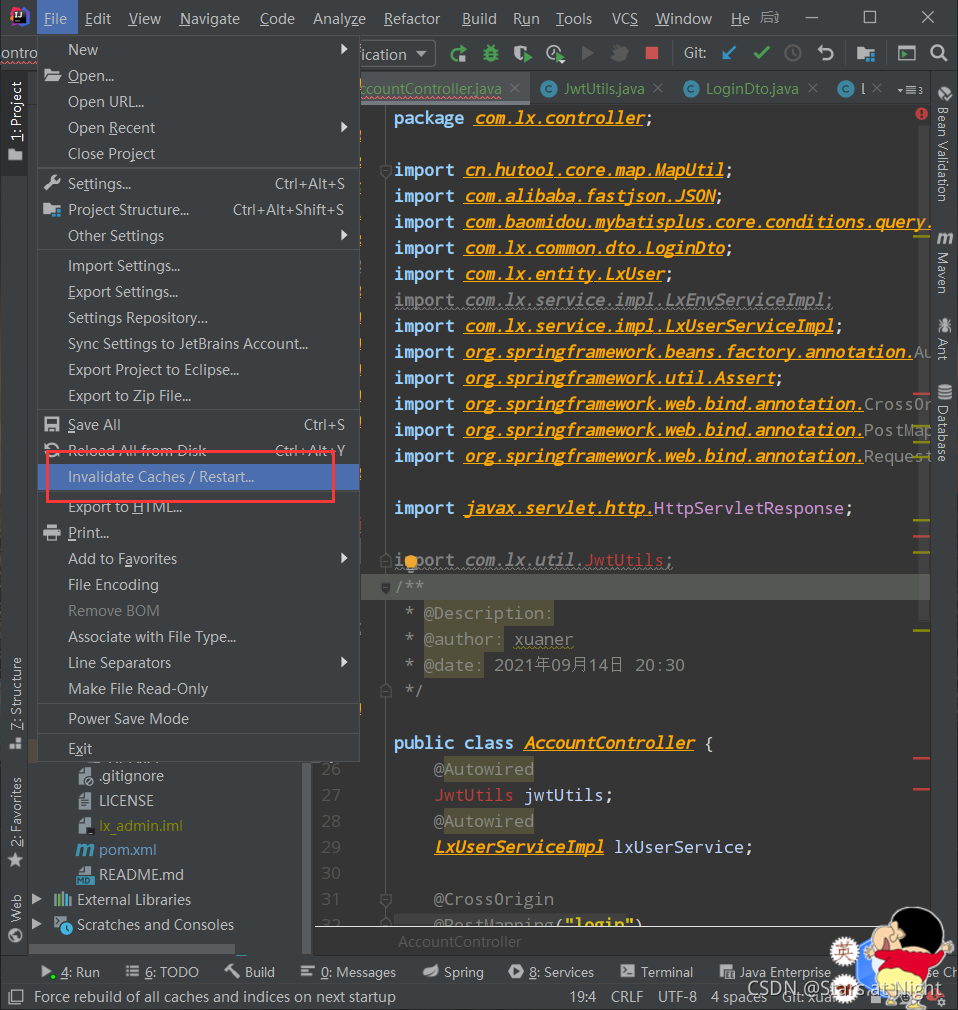The width and height of the screenshot is (958, 1010).
Task: Open Search Everywhere magnifier icon
Action: pos(939,53)
